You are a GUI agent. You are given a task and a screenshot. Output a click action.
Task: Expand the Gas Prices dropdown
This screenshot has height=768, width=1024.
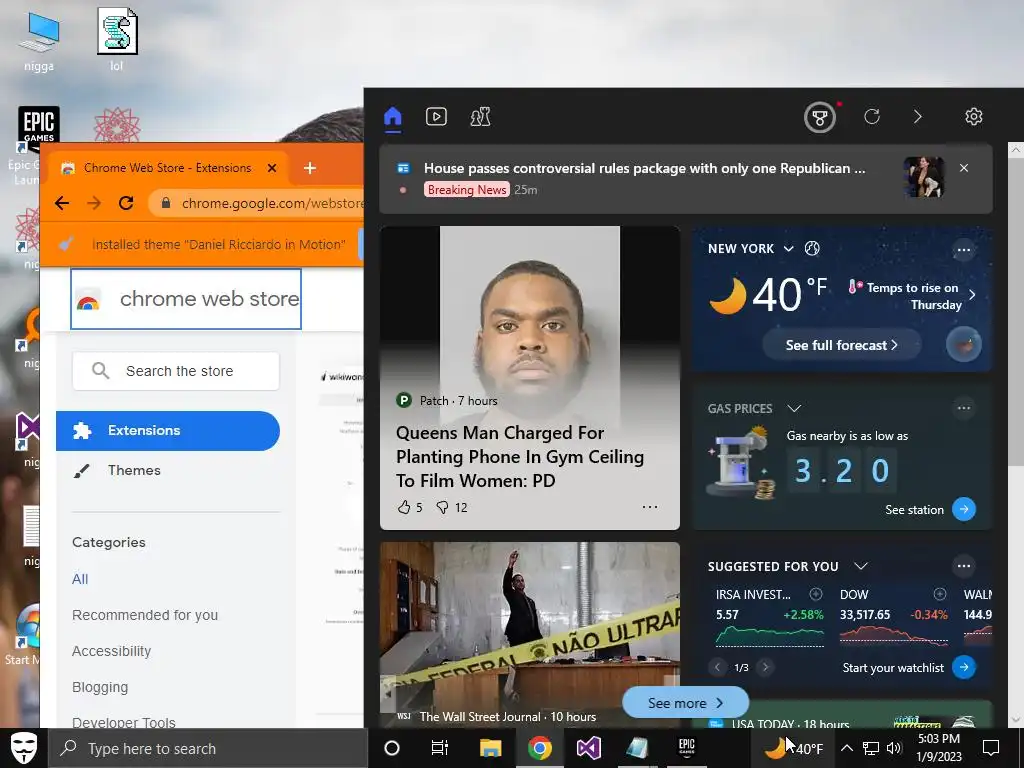pyautogui.click(x=794, y=409)
